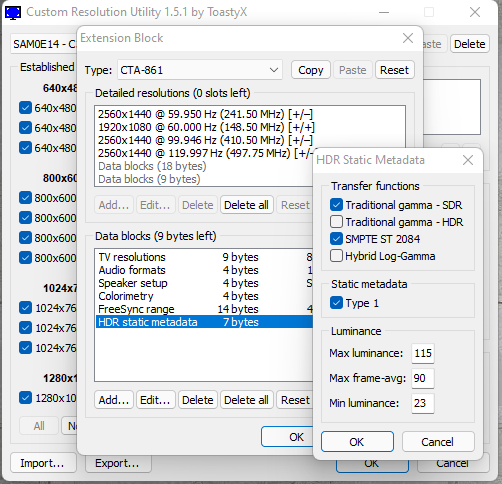
Task: Cancel the HDR Static Metadata dialog
Action: [x=438, y=442]
